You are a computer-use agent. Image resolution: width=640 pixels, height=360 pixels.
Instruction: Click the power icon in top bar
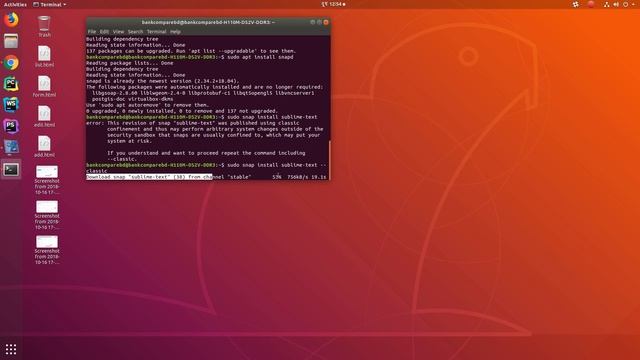pos(625,4)
